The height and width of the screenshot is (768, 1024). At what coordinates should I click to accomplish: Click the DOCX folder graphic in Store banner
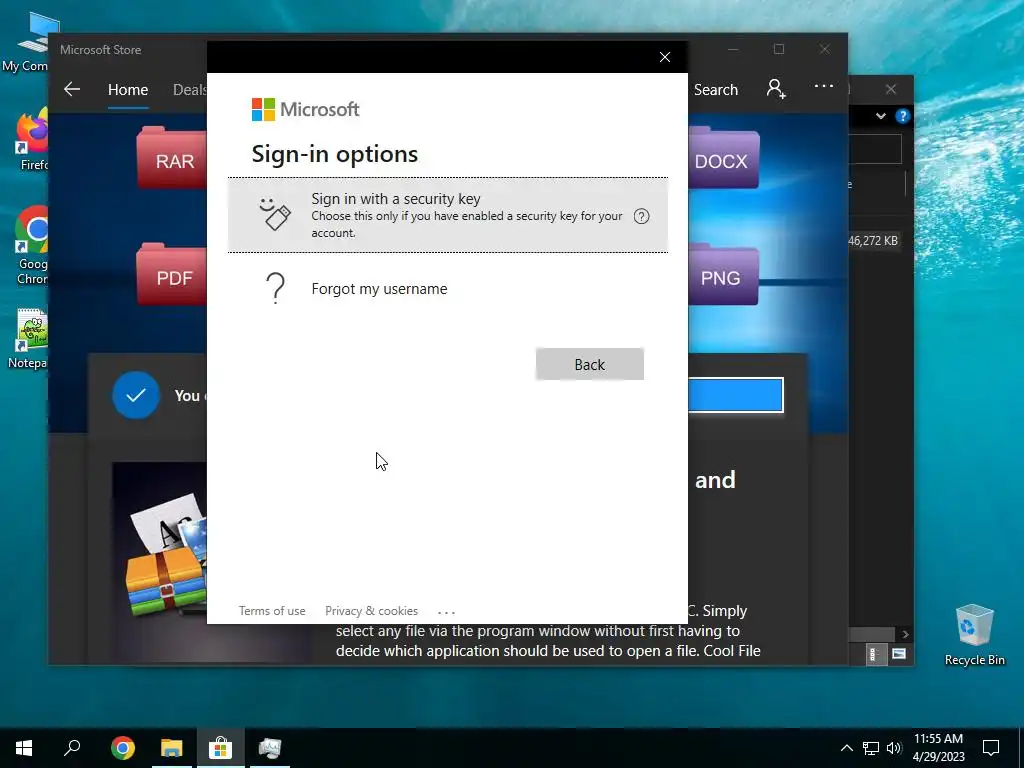point(723,157)
